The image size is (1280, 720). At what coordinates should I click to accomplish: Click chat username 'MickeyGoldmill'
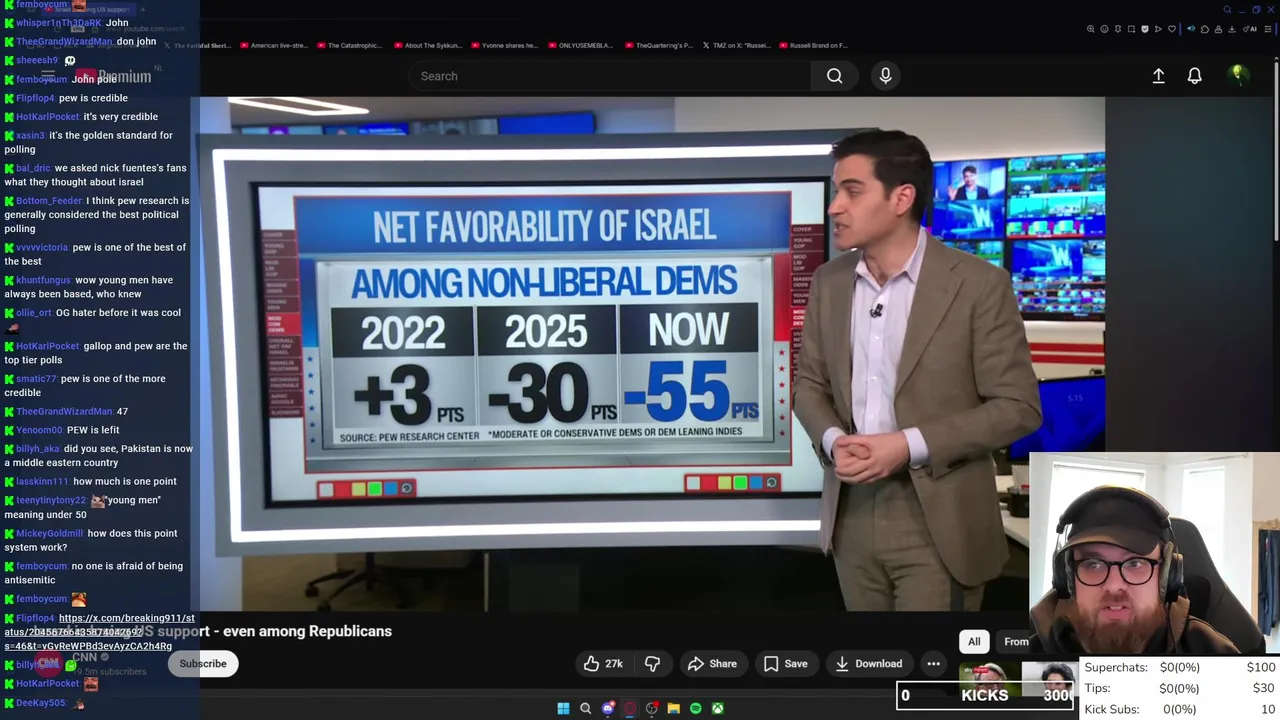coord(50,533)
